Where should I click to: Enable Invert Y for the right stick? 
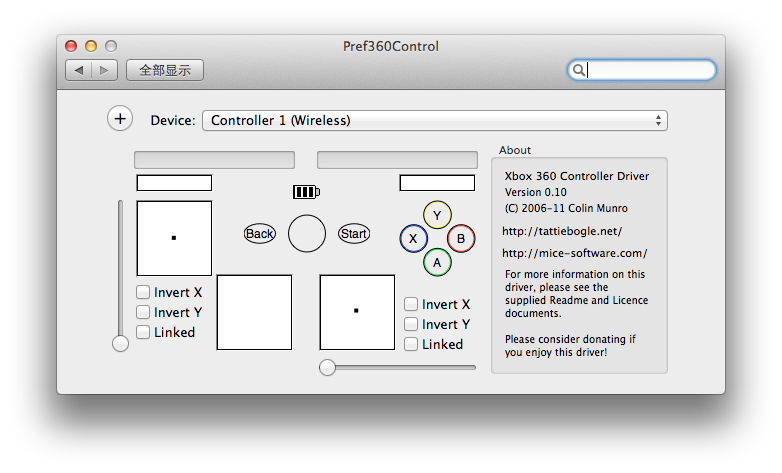411,324
